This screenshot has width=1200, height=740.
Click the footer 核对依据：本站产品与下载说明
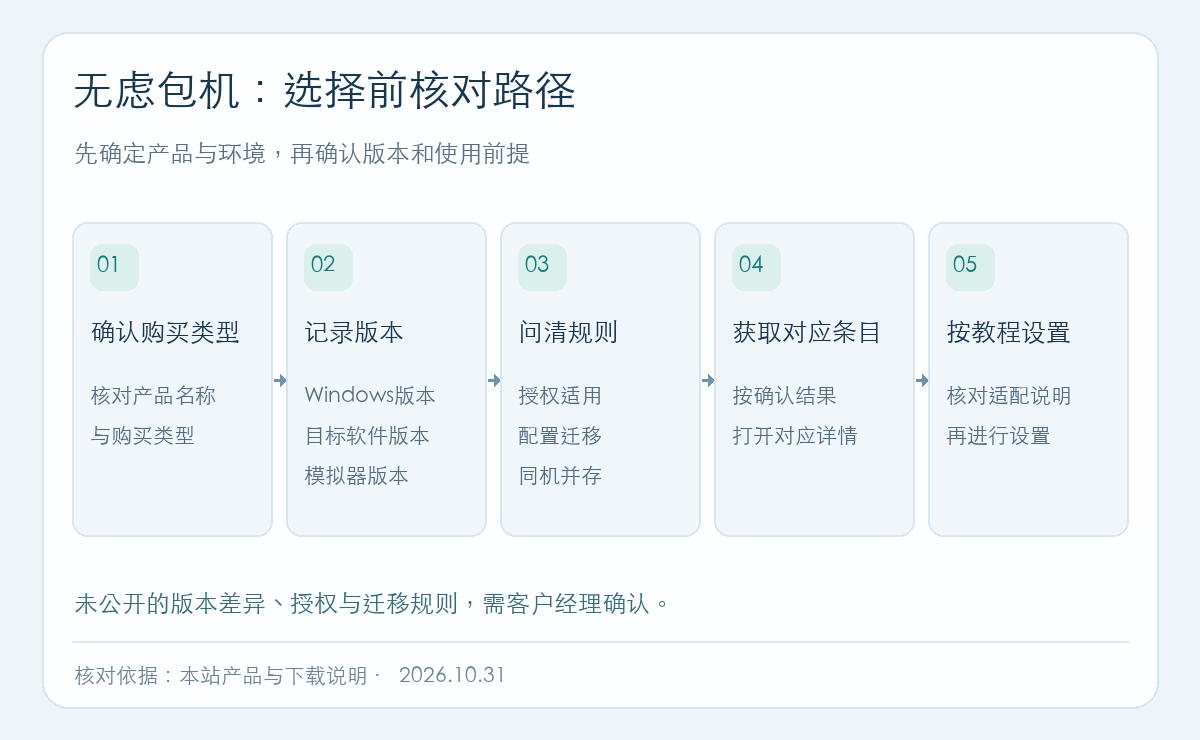coord(221,675)
